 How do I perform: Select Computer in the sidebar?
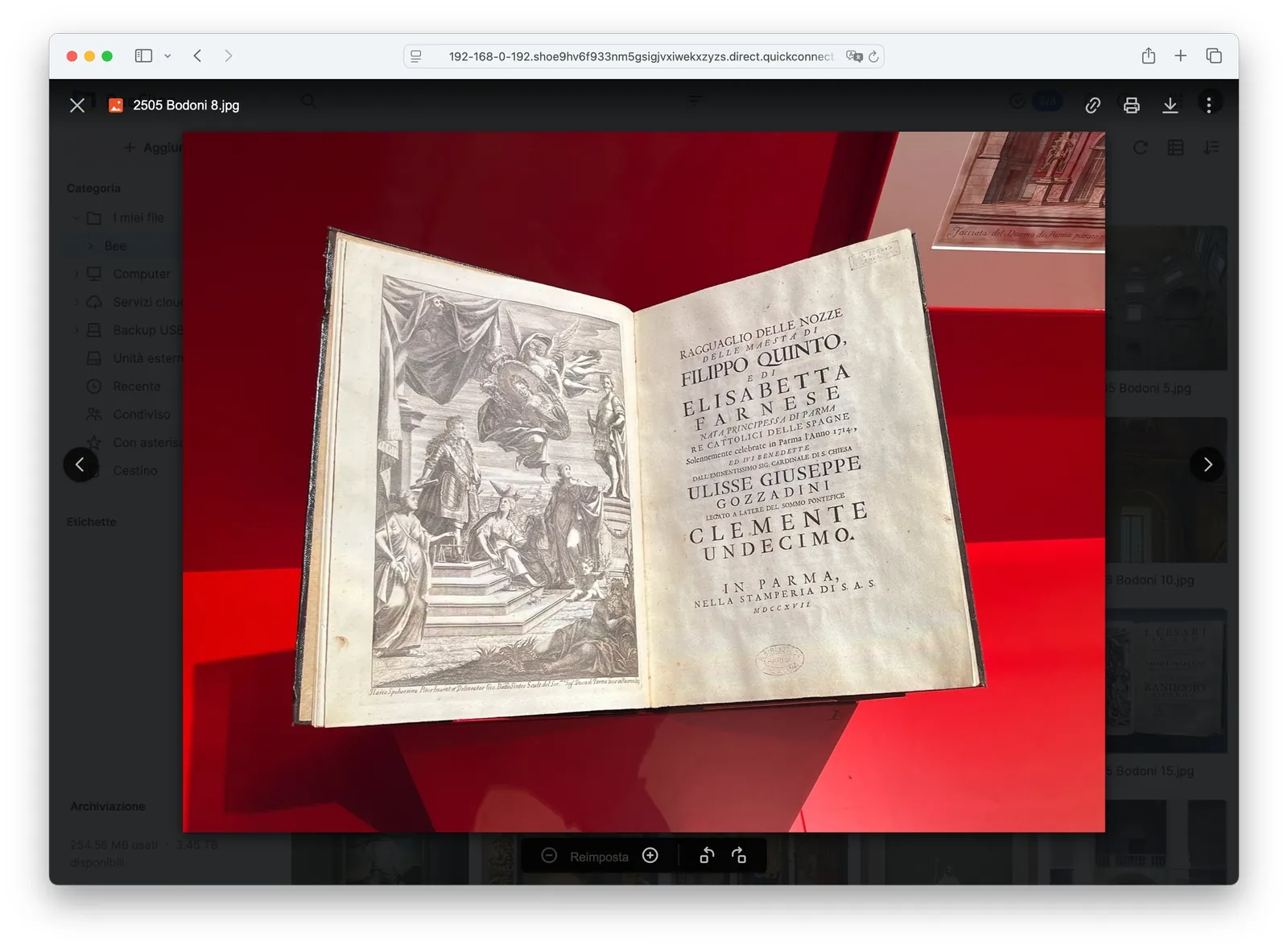coord(142,275)
